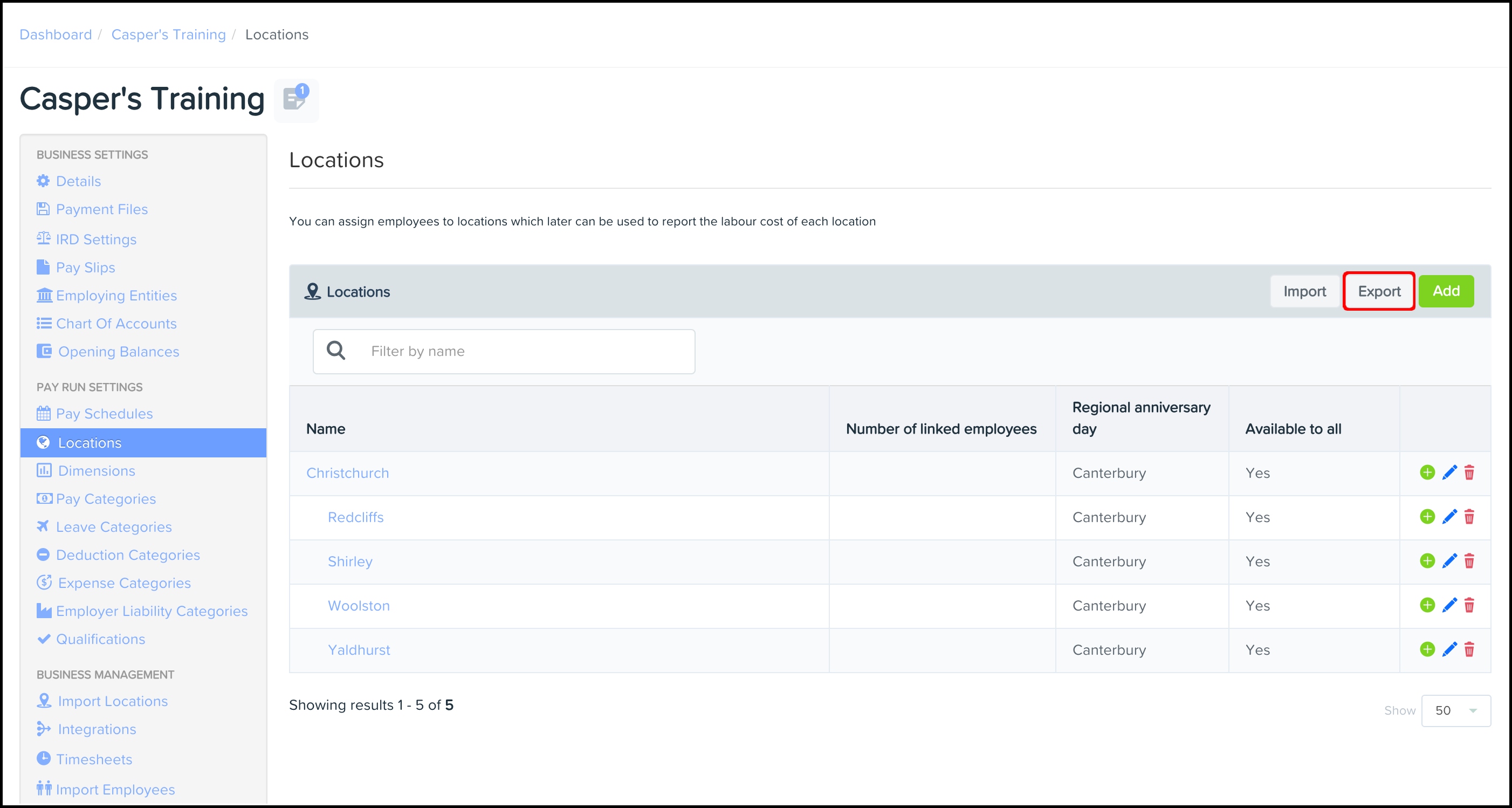Delete Shirley location with trash icon
1512x808 pixels.
[x=1468, y=561]
